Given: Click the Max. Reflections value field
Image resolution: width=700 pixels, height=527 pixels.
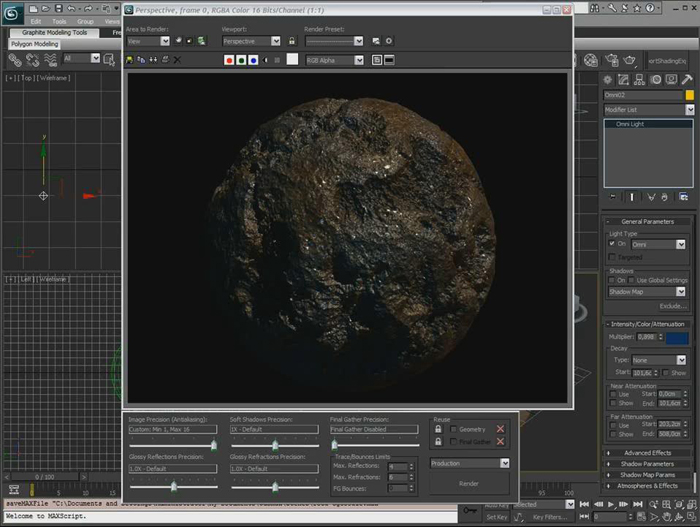Looking at the screenshot, I should 397,467.
